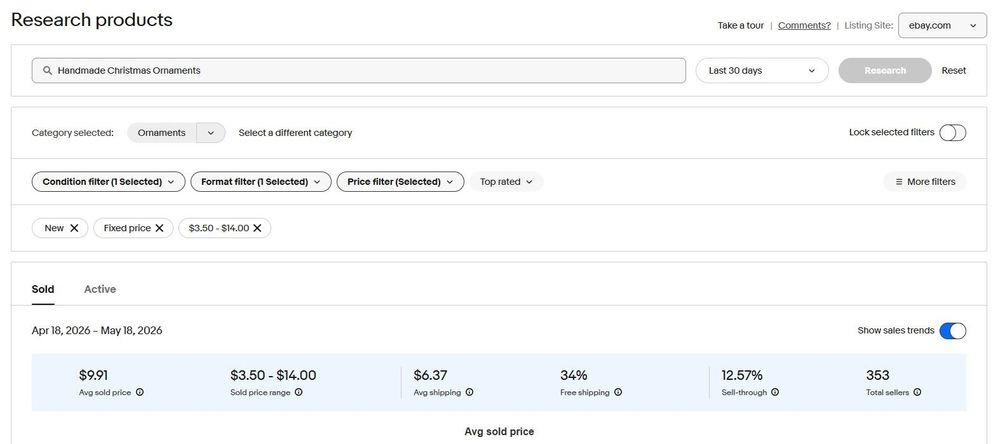
Task: Click the 34% free shipping value
Action: click(x=573, y=375)
